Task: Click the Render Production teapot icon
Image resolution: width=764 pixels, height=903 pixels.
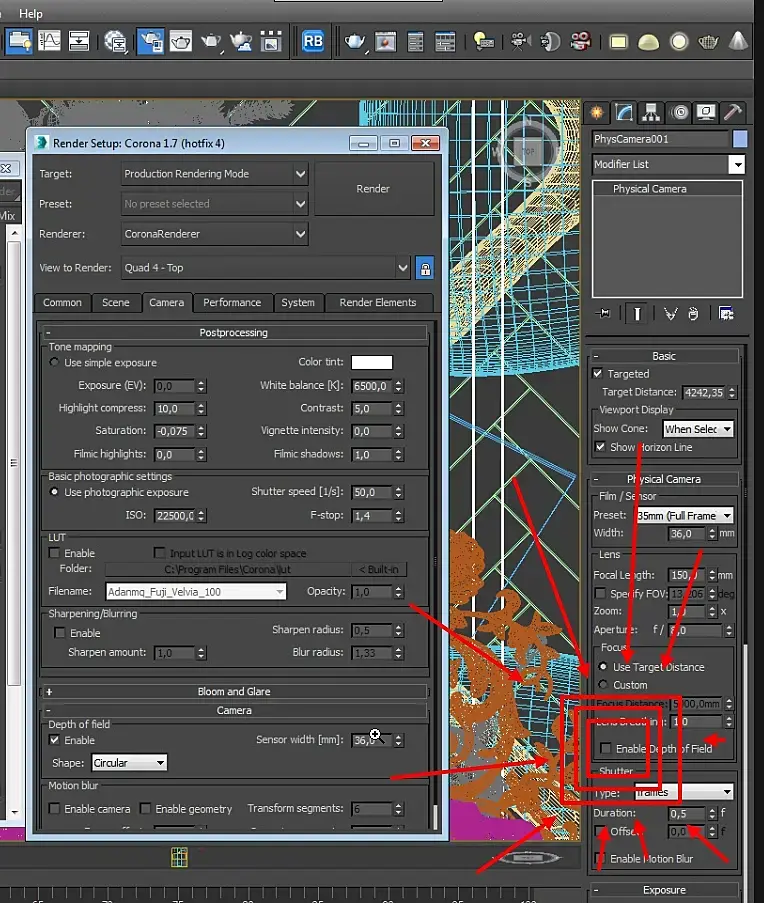Action: click(211, 41)
